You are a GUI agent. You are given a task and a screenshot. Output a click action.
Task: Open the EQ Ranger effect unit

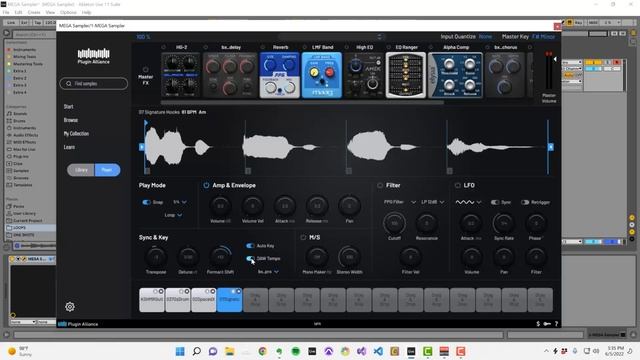pos(406,75)
